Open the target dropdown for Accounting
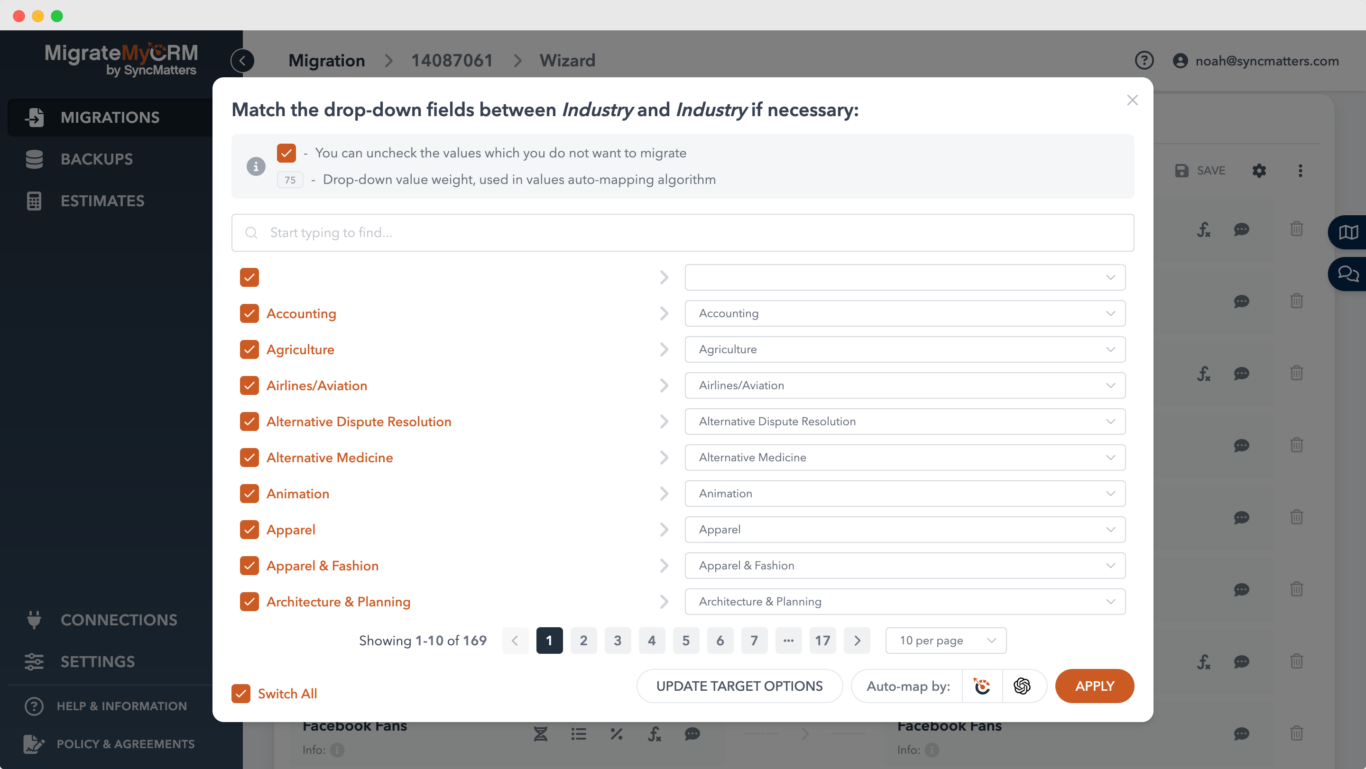The image size is (1366, 769). 904,313
